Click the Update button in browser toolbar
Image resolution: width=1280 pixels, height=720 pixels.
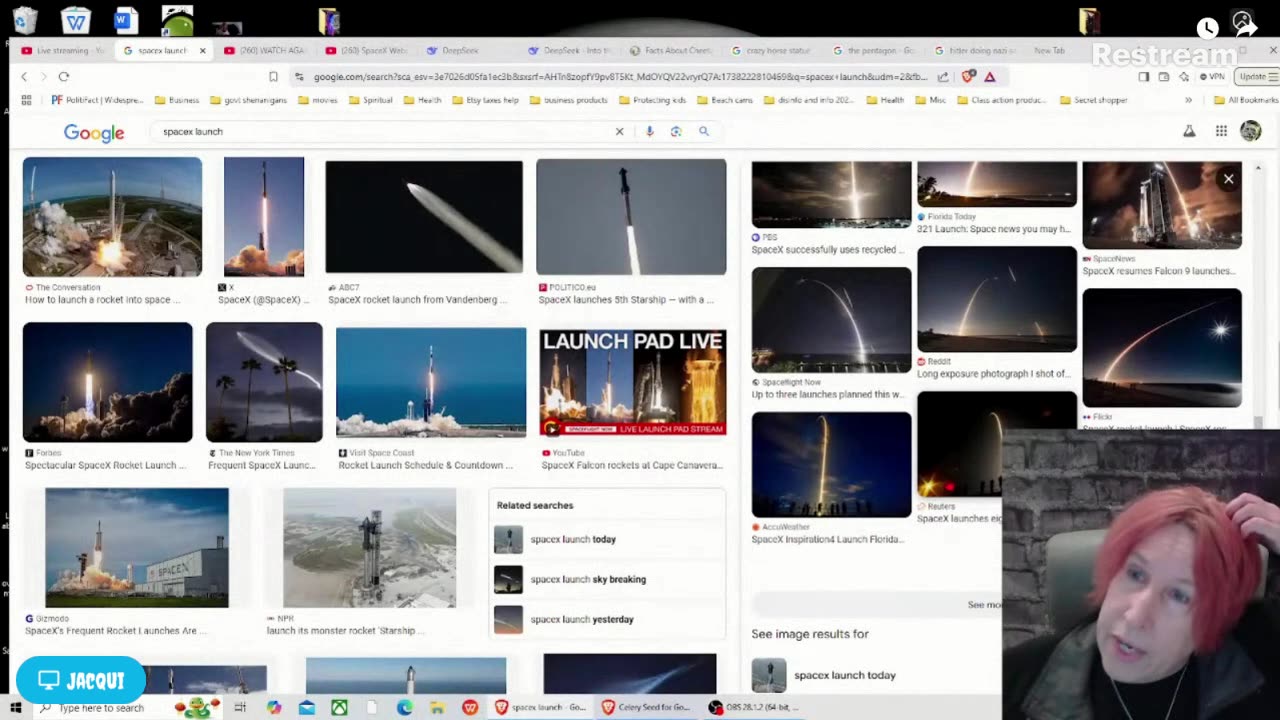coord(1257,77)
